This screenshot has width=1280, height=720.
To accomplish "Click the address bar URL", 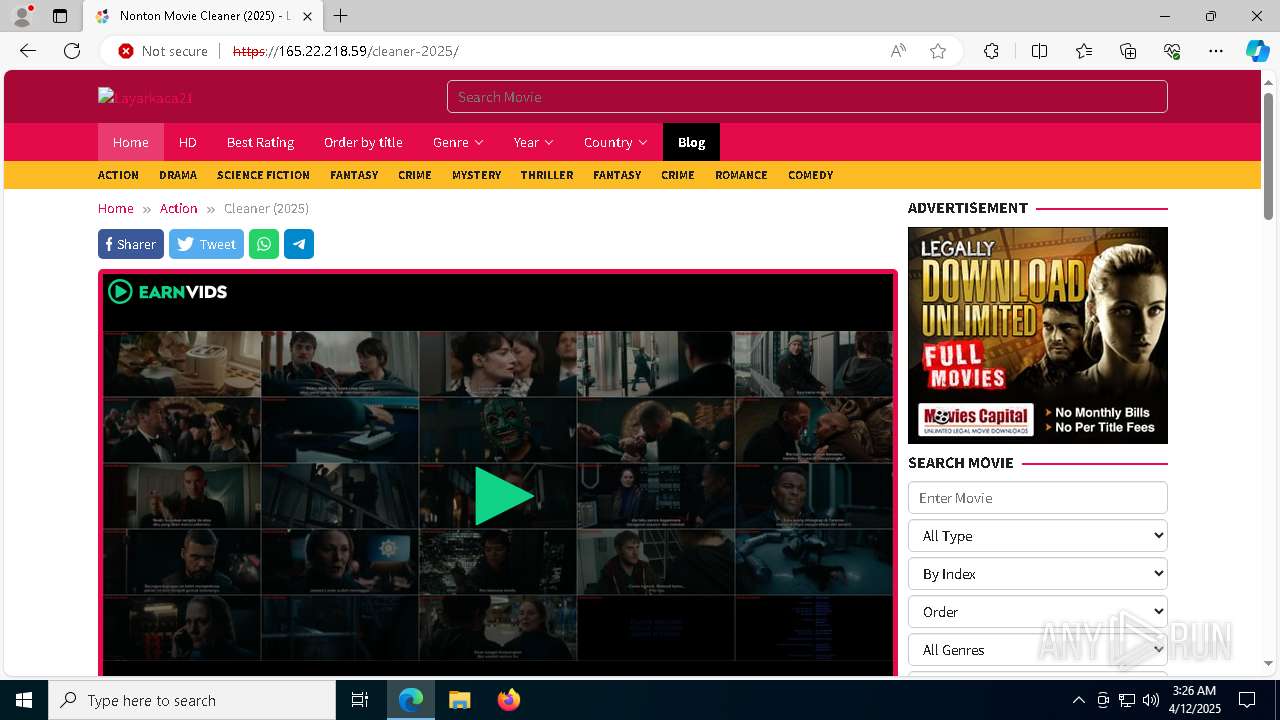I will click(345, 51).
